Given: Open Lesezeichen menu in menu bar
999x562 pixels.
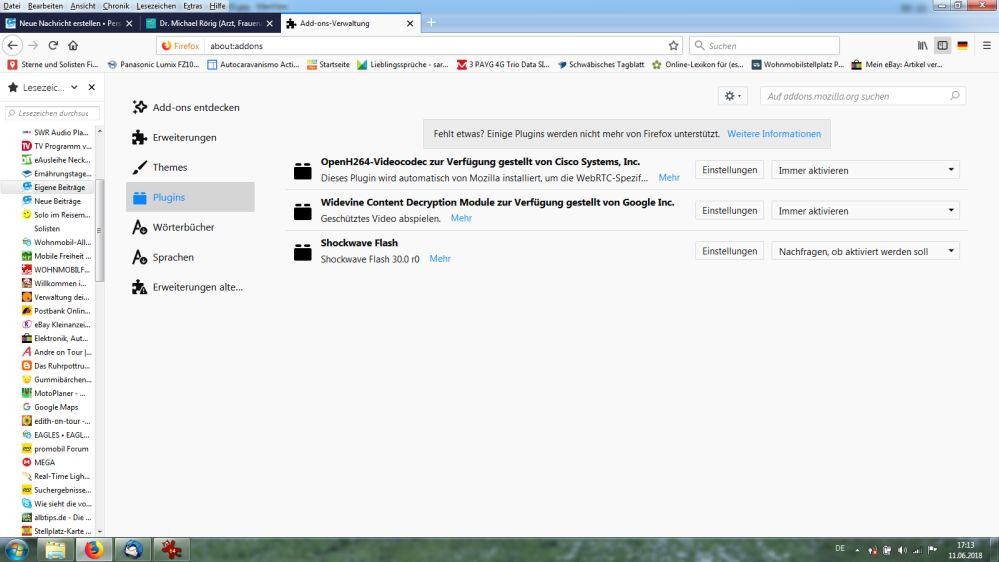Looking at the screenshot, I should [156, 6].
